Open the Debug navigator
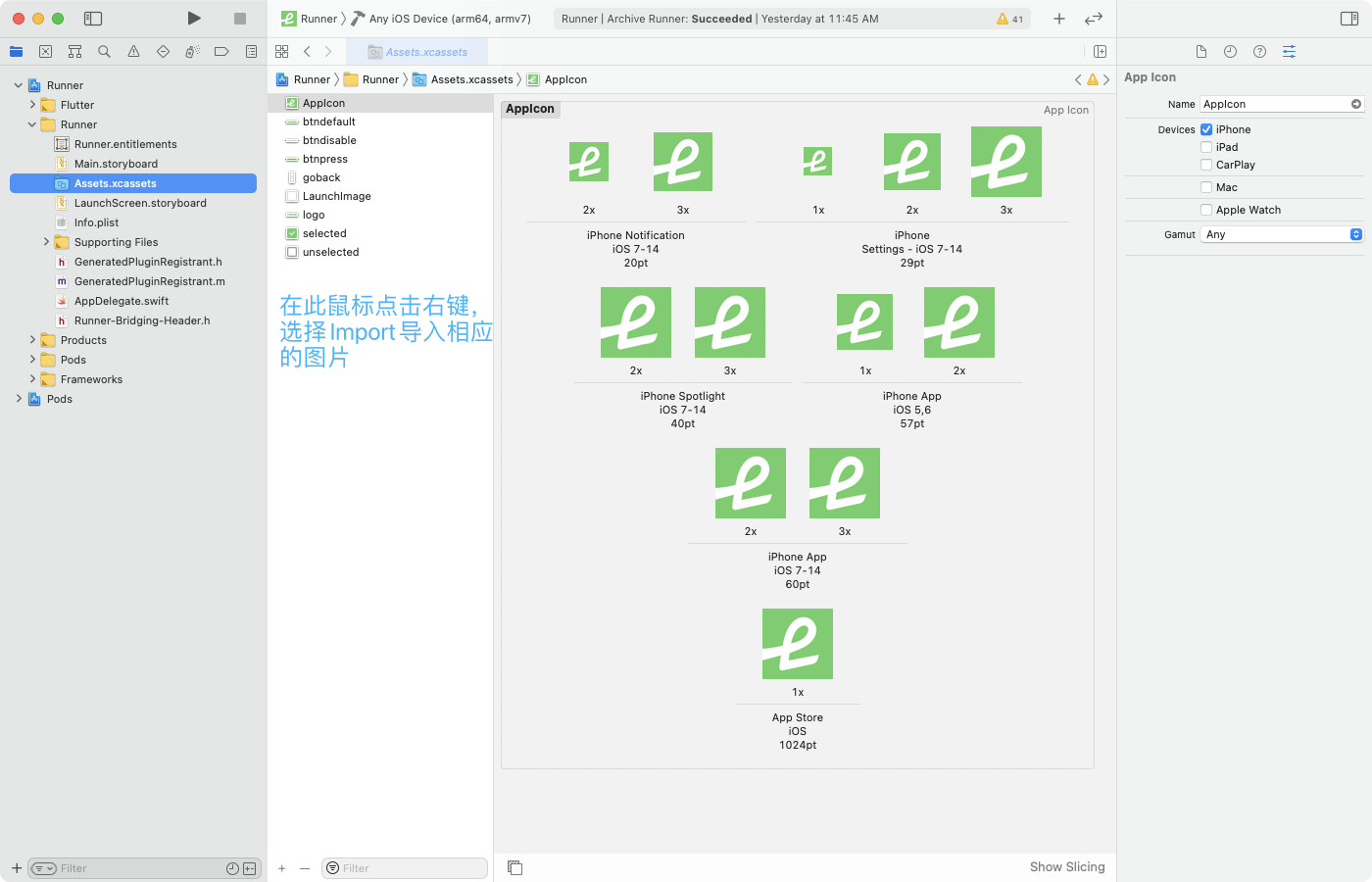Viewport: 1372px width, 882px height. [192, 52]
